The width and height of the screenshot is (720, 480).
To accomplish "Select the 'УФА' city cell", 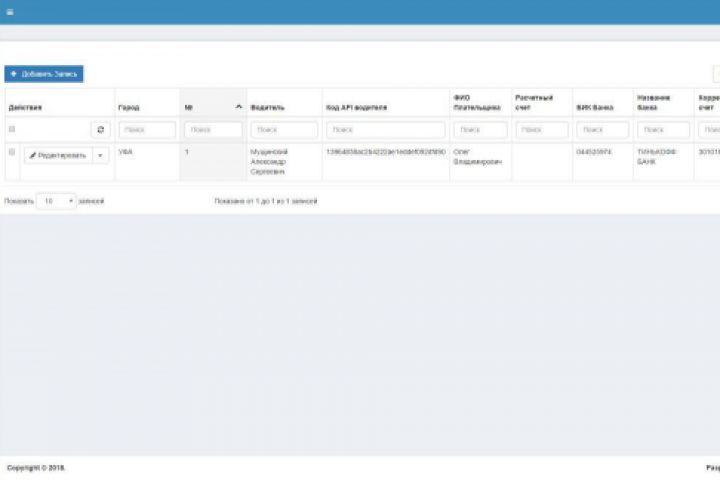I will tap(147, 162).
